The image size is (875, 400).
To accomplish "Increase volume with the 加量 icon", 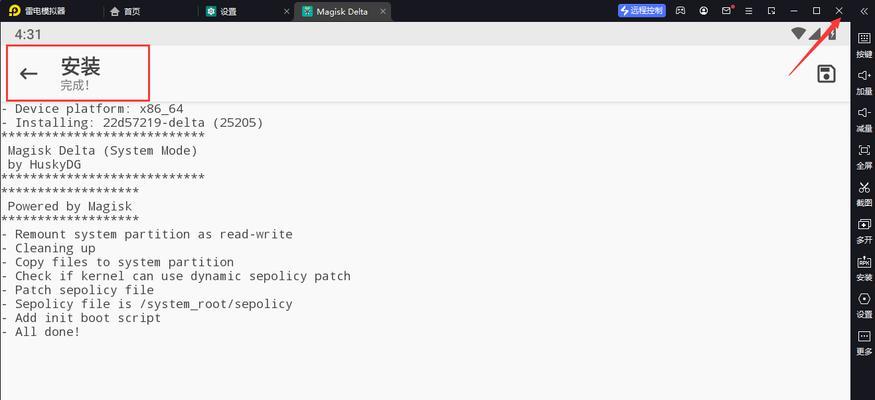I will (x=864, y=81).
